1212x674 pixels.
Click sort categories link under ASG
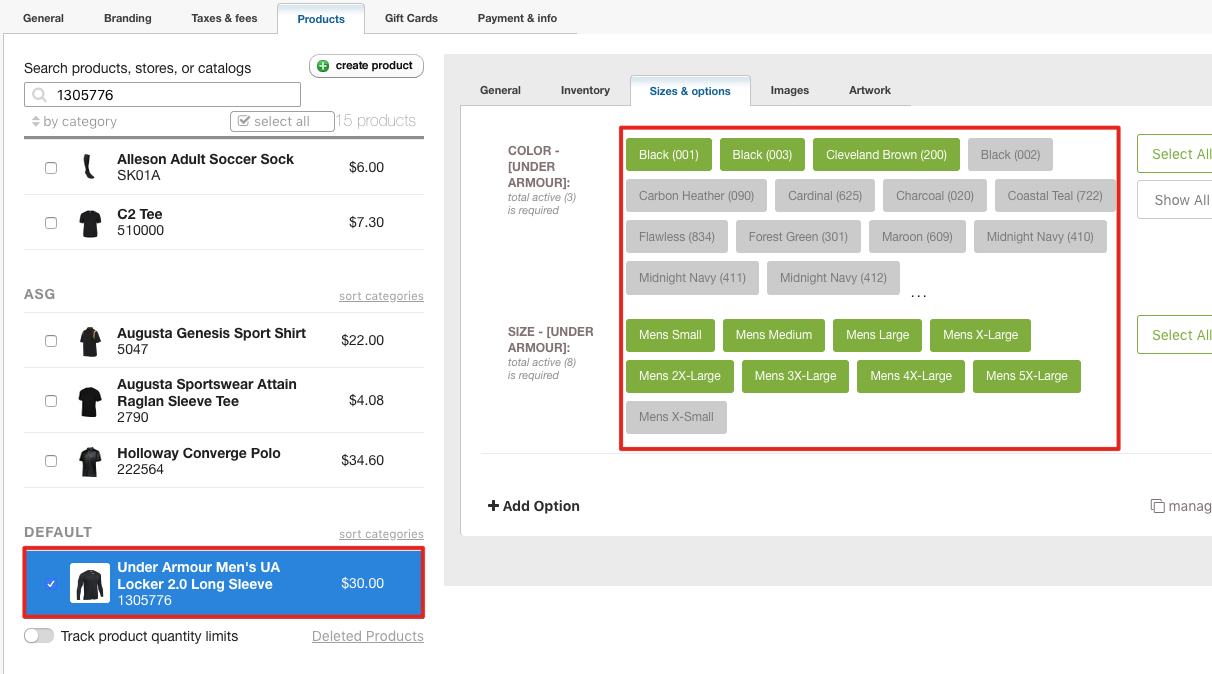tap(381, 296)
